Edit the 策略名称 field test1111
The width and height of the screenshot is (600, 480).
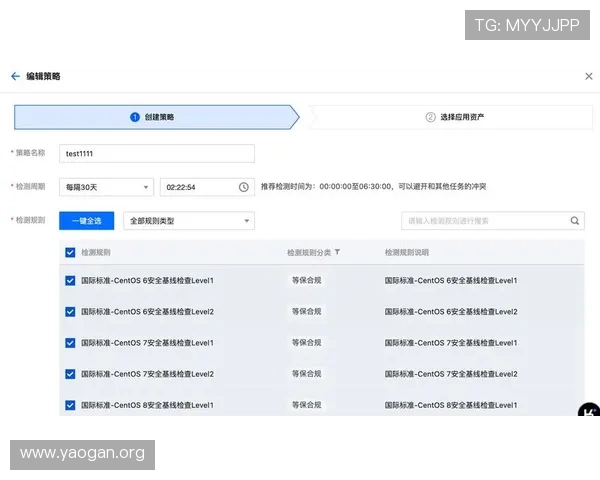(x=157, y=153)
